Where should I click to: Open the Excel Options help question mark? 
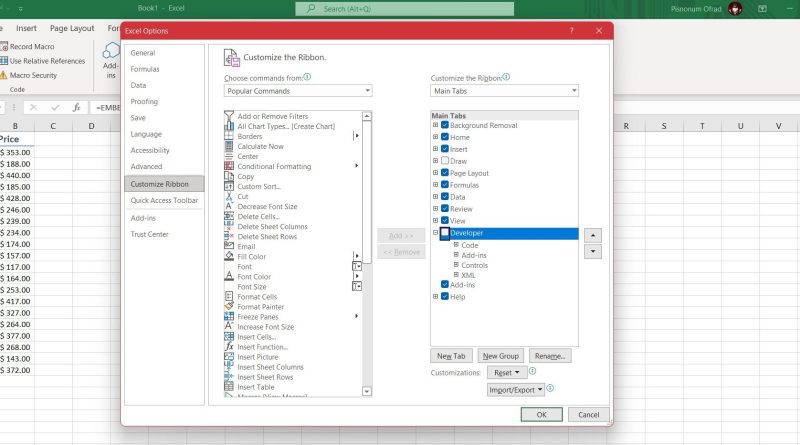571,31
